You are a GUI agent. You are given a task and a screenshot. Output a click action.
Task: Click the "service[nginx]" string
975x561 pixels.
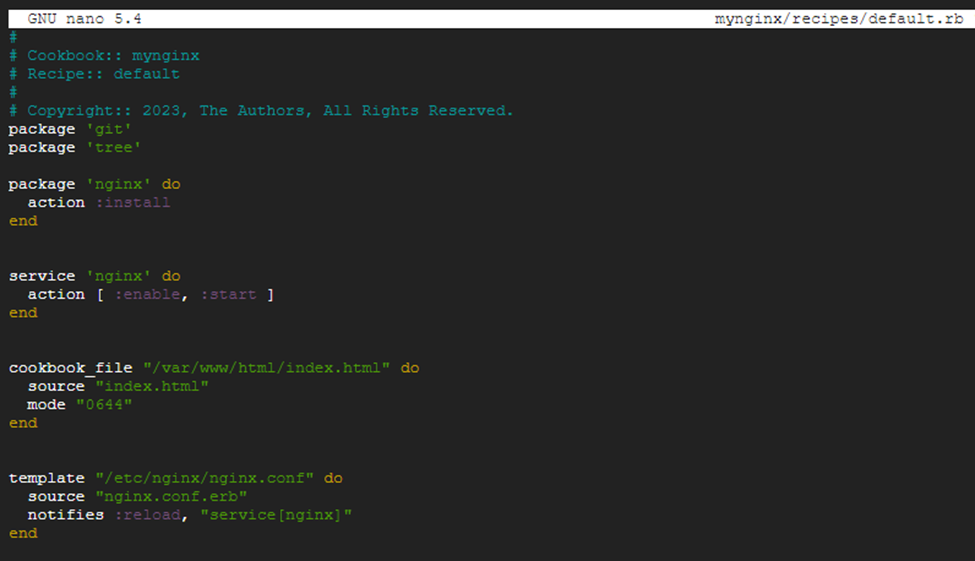click(276, 515)
